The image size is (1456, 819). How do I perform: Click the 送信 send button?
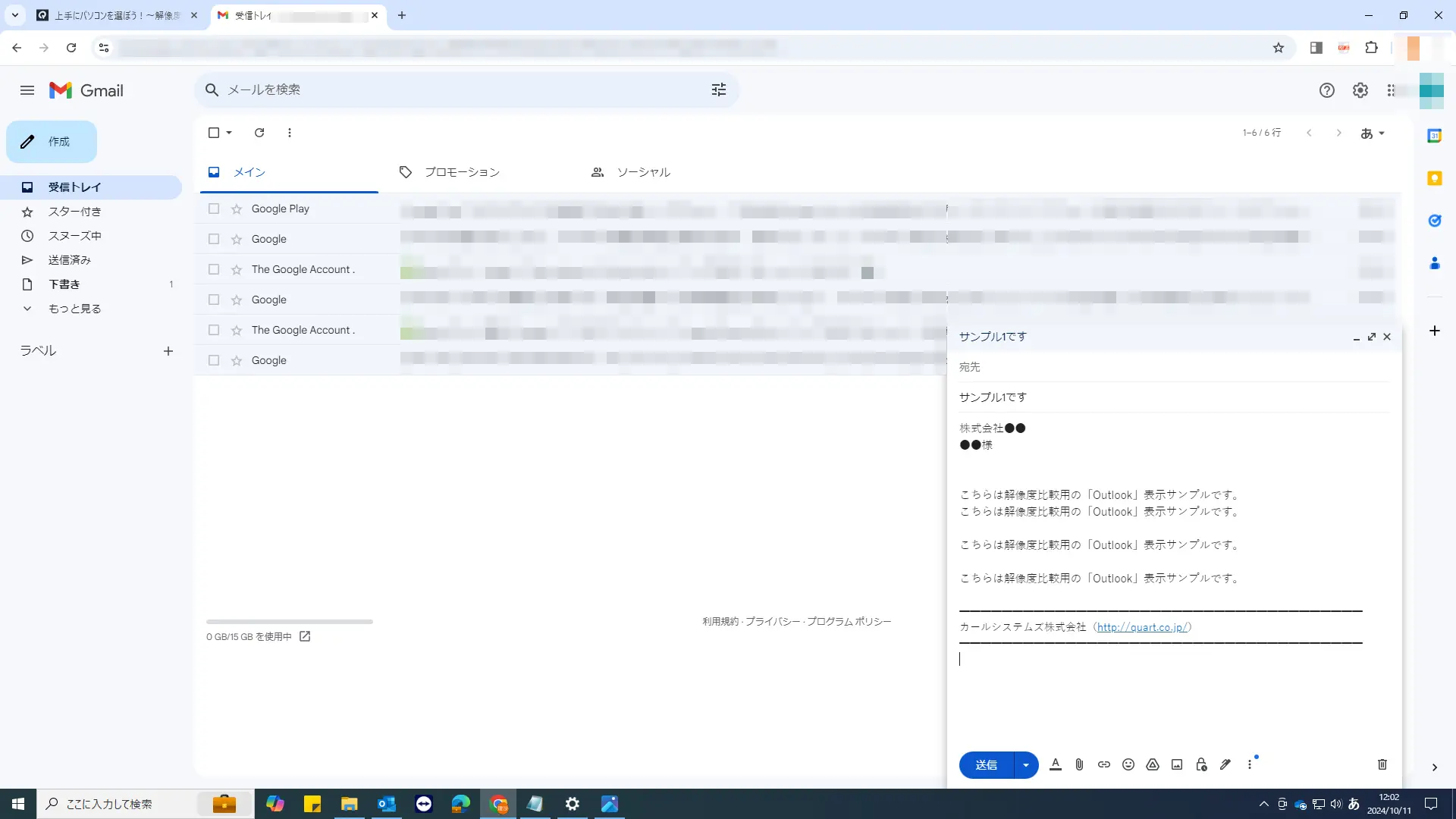[987, 765]
